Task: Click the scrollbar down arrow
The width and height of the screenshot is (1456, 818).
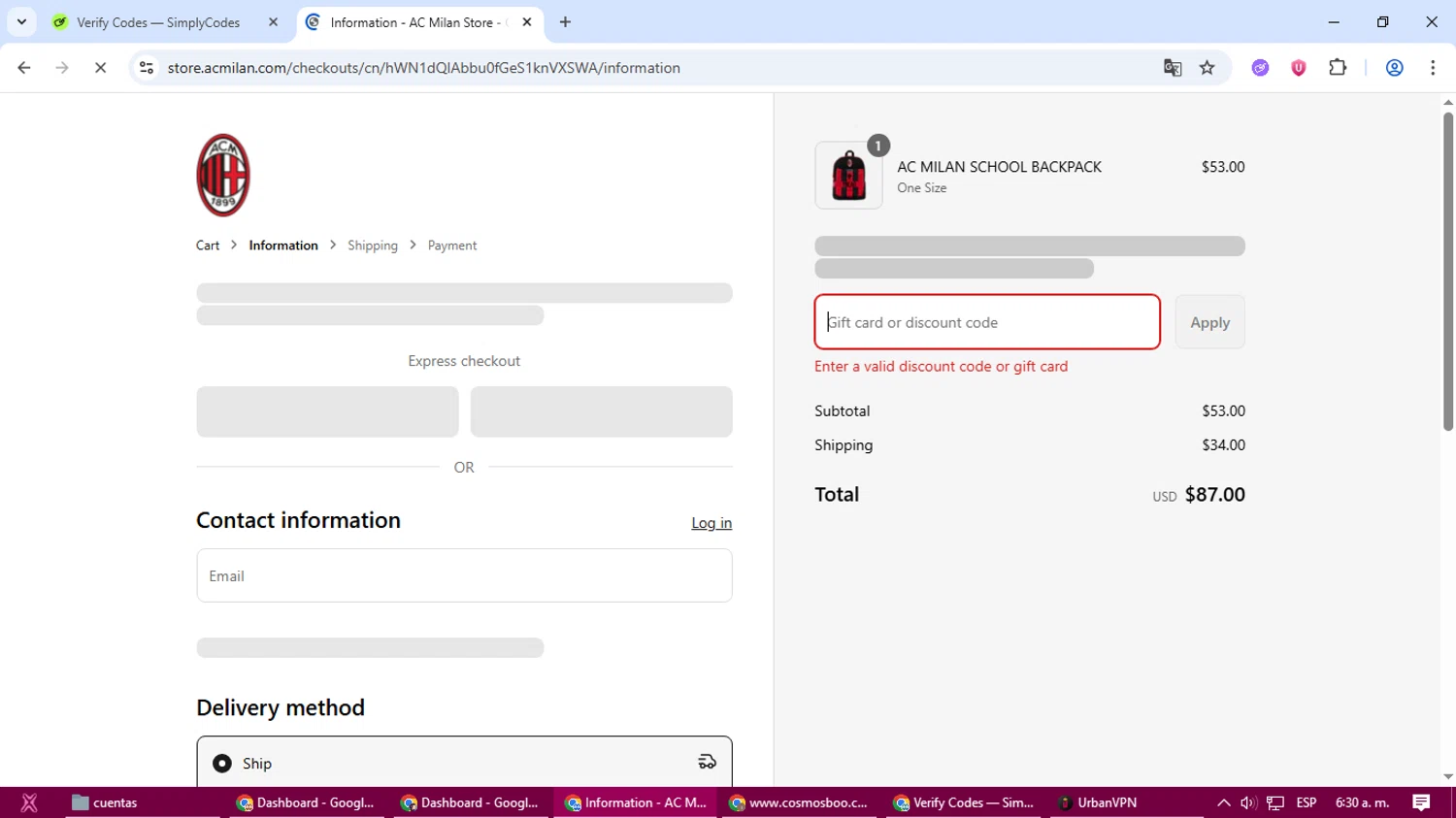Action: (x=1448, y=777)
